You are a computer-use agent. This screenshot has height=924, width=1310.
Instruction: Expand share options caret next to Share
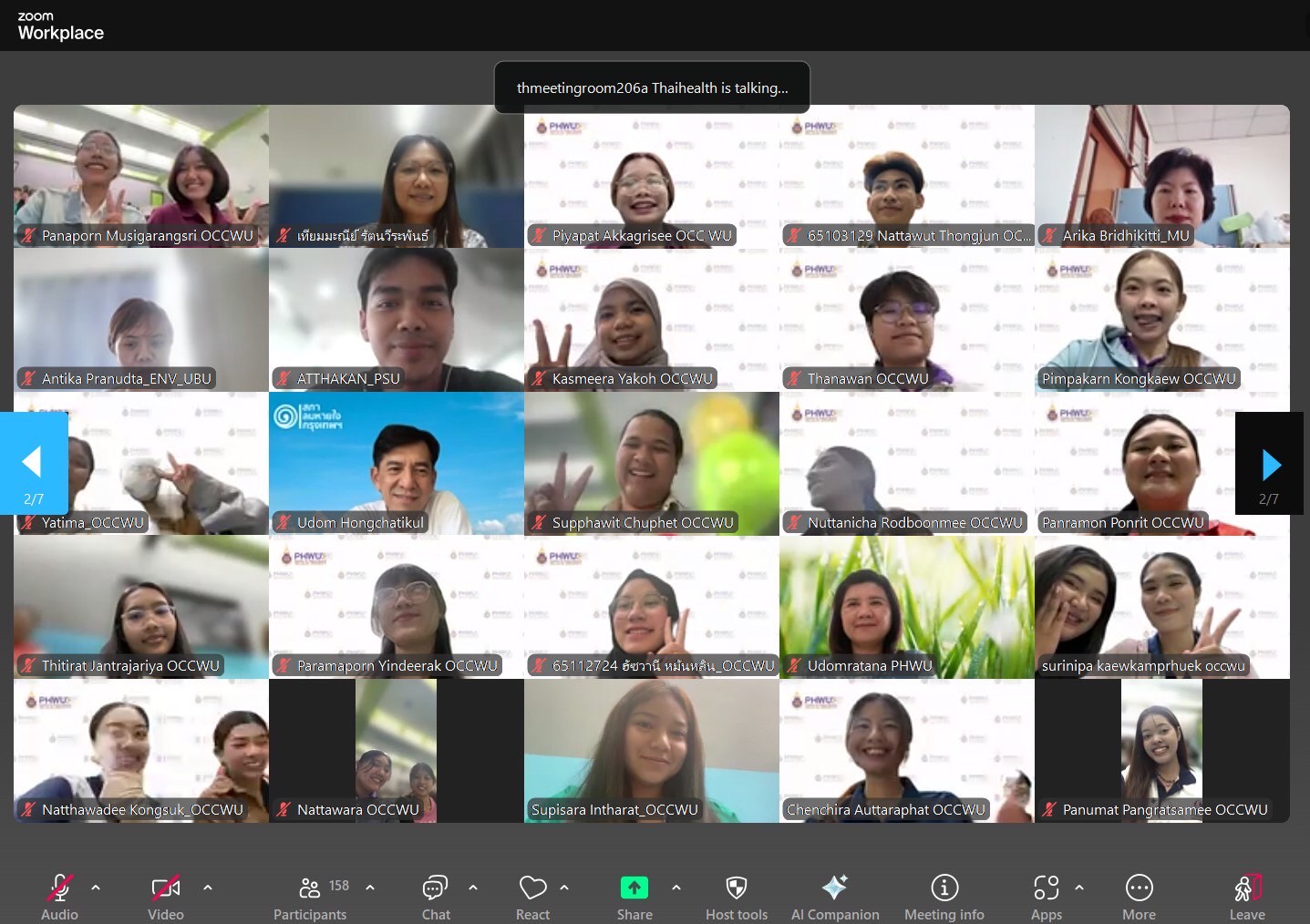pos(676,887)
